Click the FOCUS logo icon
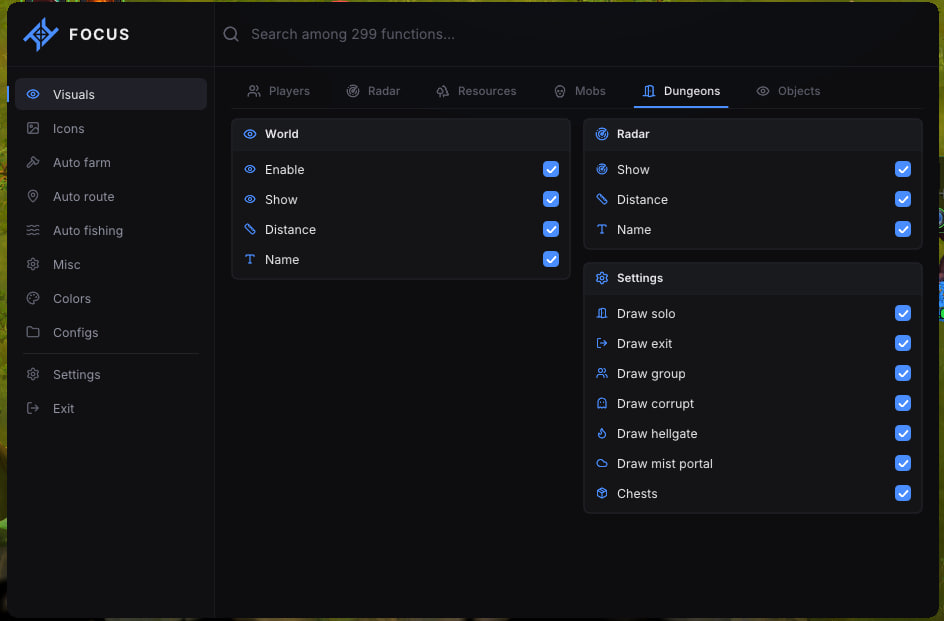This screenshot has width=944, height=621. (40, 34)
